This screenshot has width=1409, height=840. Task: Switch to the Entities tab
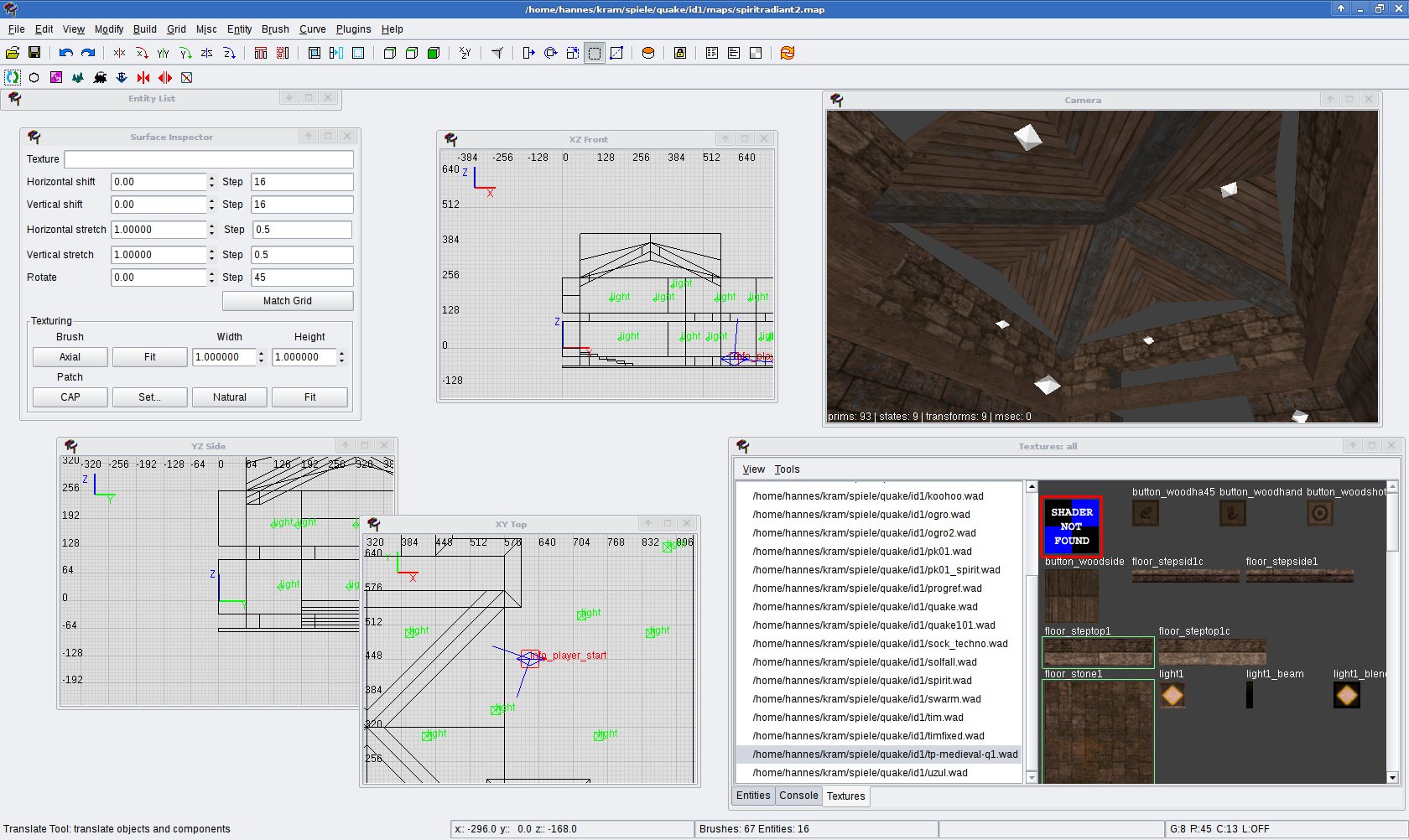point(753,796)
